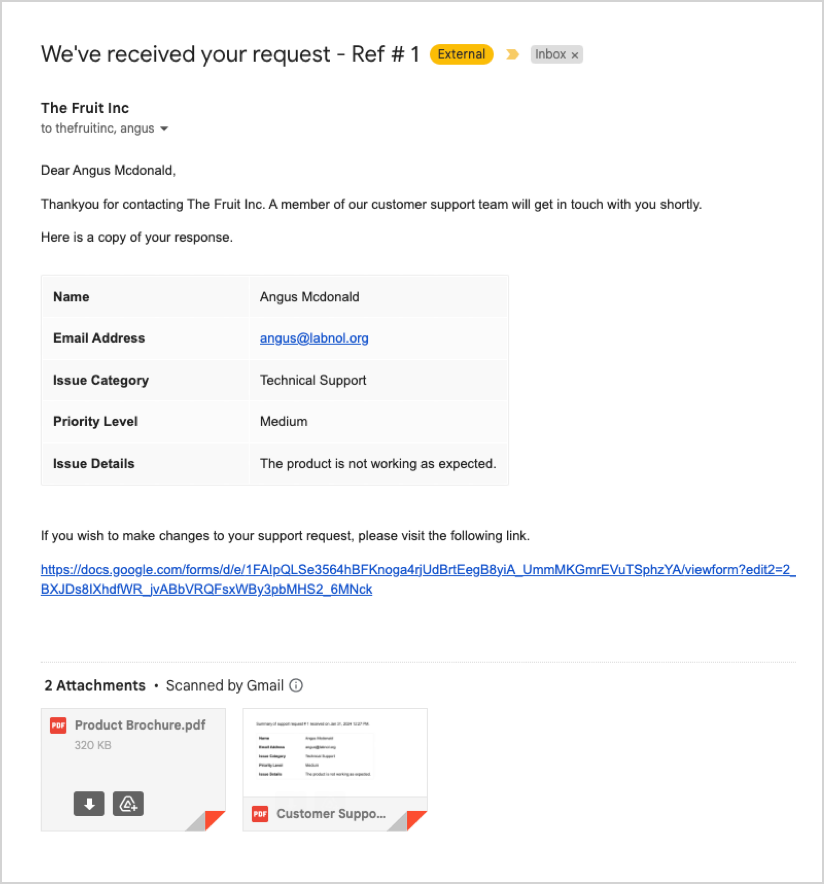
Task: Click the Inbox label tag
Action: [x=550, y=55]
